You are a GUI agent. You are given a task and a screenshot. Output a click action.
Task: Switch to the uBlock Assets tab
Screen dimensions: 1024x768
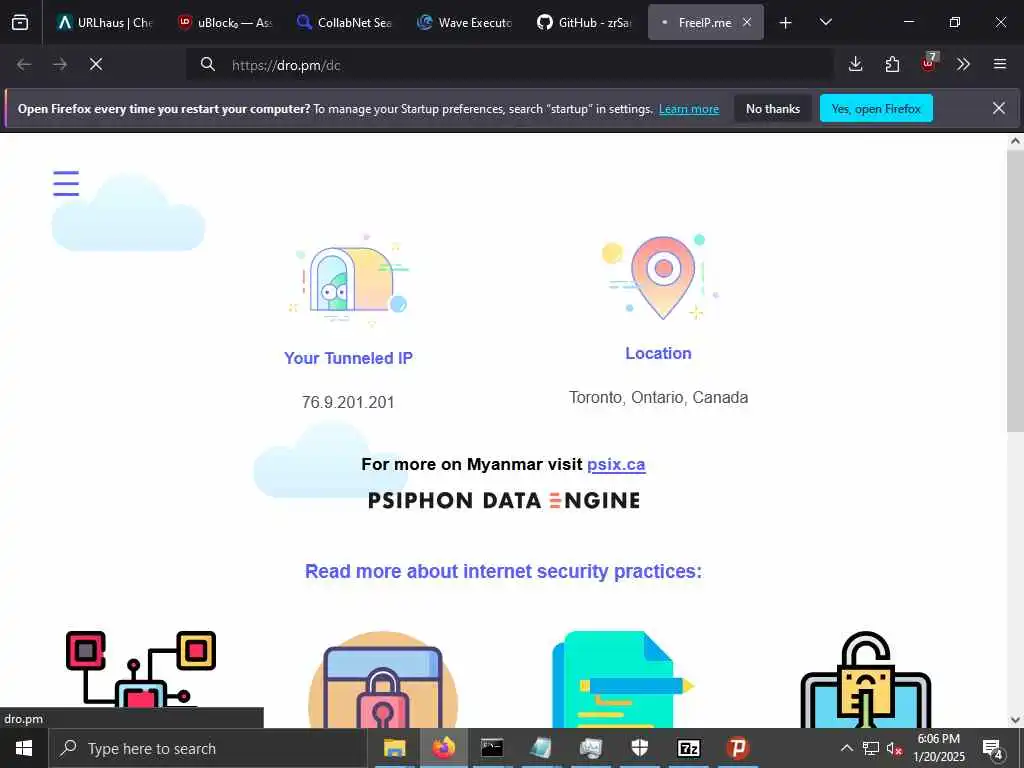tap(226, 22)
